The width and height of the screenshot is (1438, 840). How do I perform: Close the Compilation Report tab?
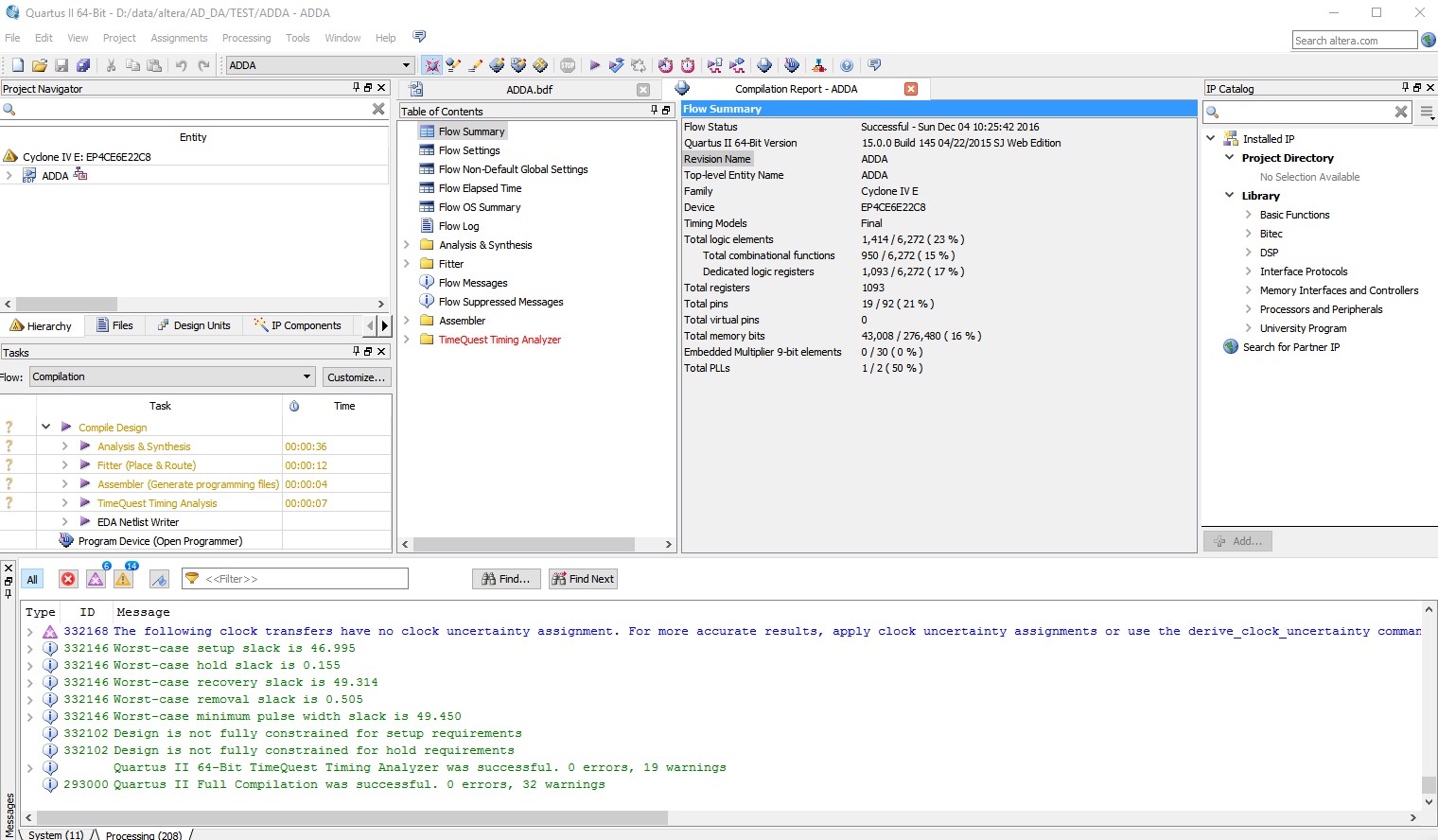pos(911,89)
